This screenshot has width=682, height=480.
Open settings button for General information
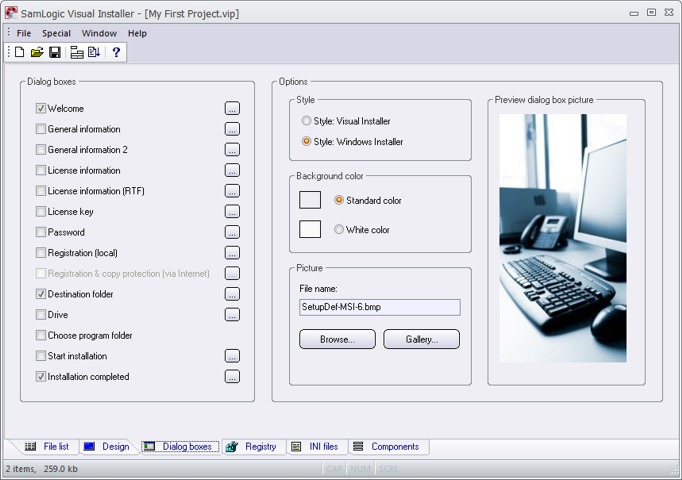pos(232,129)
